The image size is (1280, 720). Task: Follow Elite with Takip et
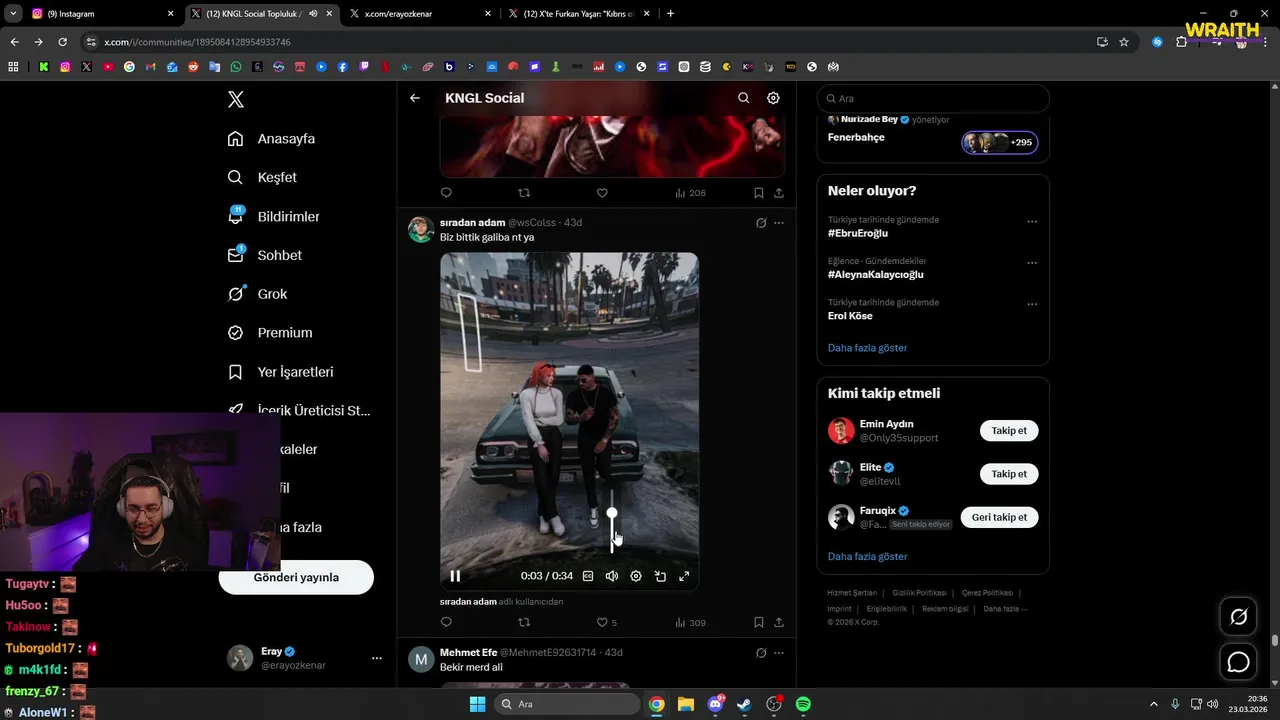click(1009, 474)
